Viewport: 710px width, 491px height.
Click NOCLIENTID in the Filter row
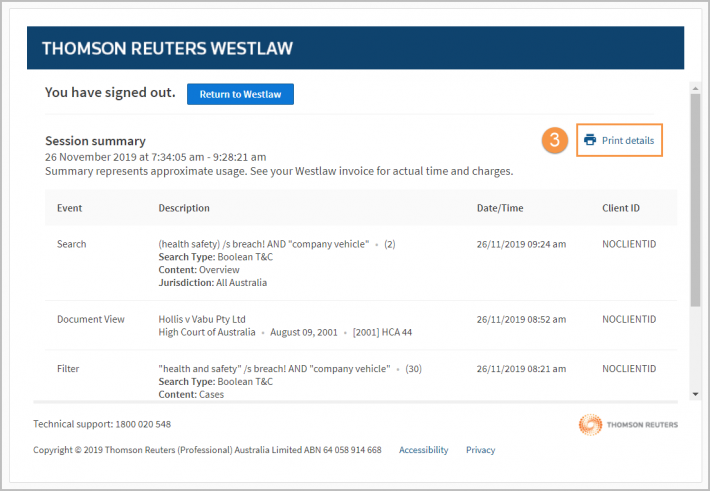click(x=629, y=369)
